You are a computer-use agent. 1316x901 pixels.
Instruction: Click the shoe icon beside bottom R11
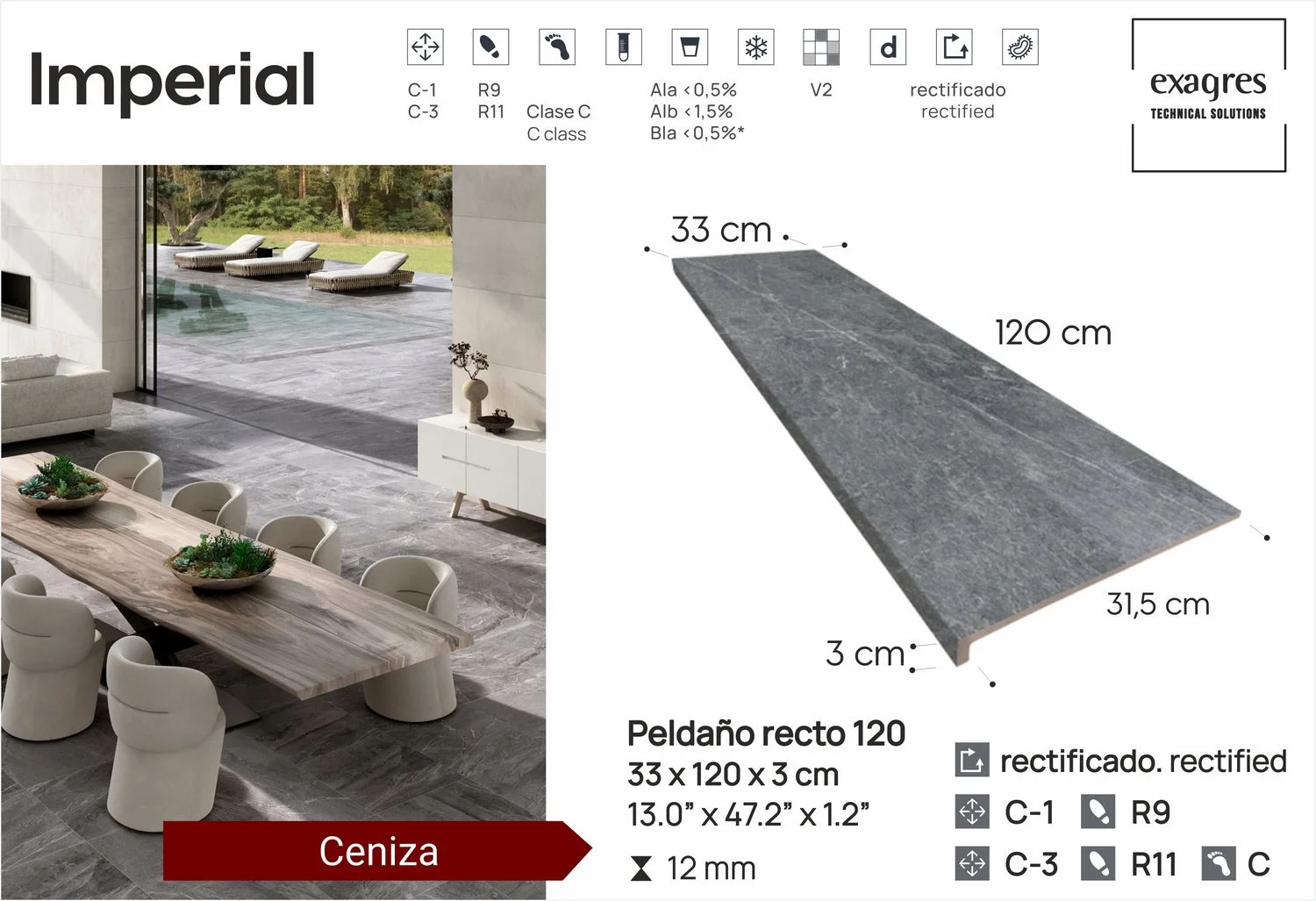point(1098,863)
